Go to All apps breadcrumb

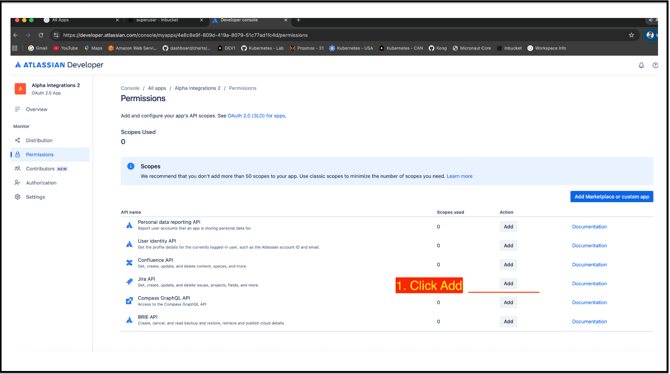(157, 88)
